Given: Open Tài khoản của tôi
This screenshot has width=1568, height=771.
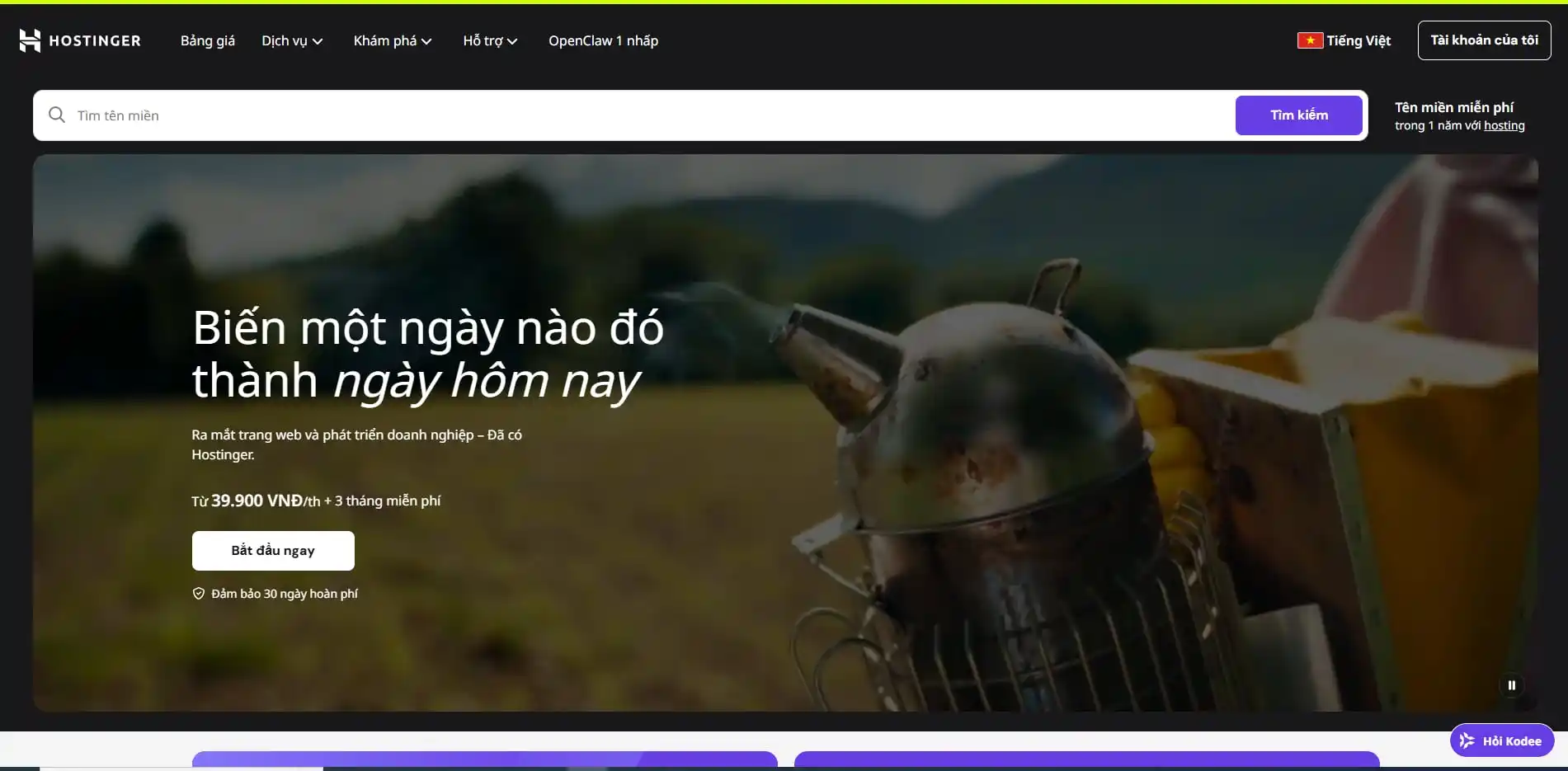Looking at the screenshot, I should pyautogui.click(x=1484, y=40).
